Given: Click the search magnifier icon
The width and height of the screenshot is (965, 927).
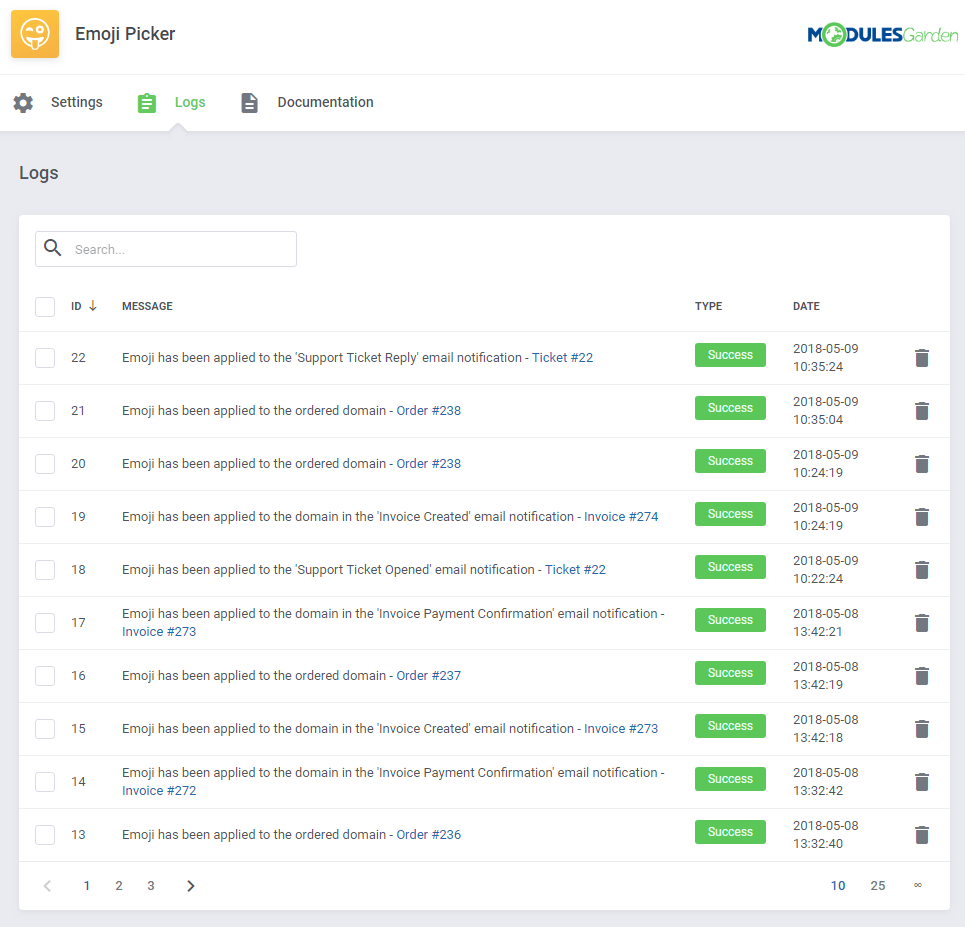Looking at the screenshot, I should (x=53, y=247).
